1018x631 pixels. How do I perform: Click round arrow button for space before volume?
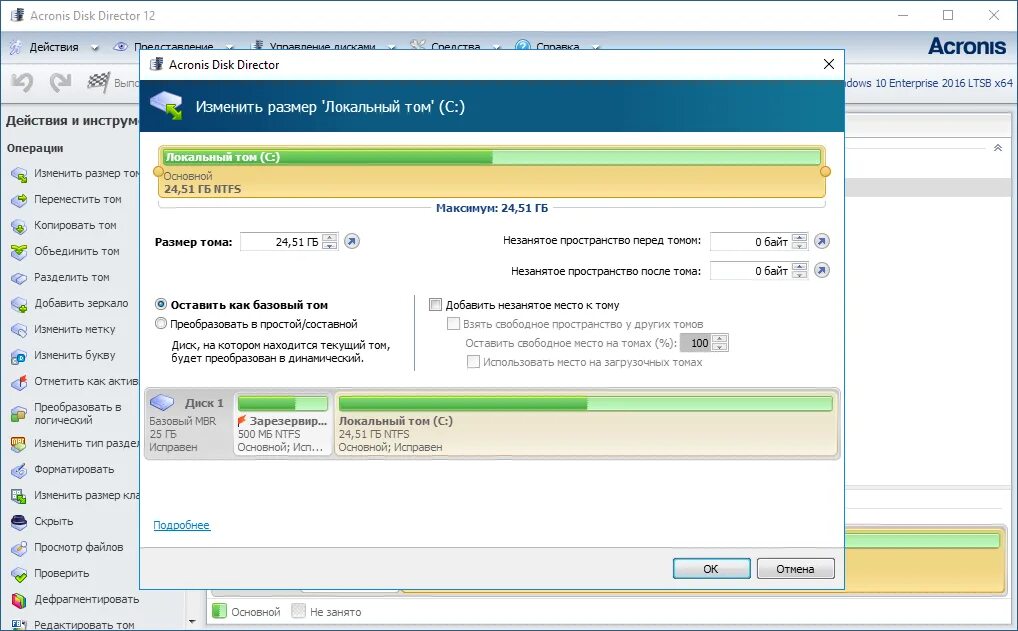(x=822, y=241)
